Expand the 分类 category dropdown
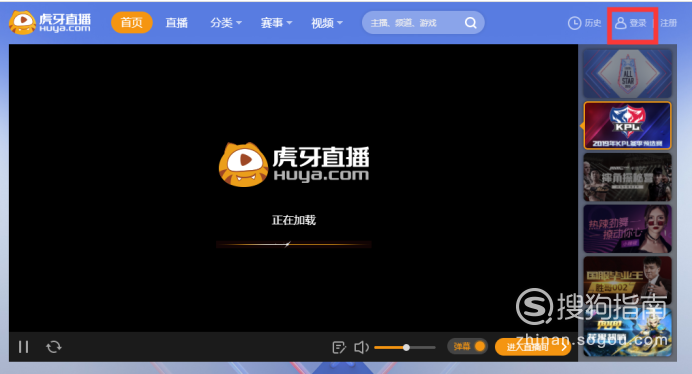 click(226, 23)
